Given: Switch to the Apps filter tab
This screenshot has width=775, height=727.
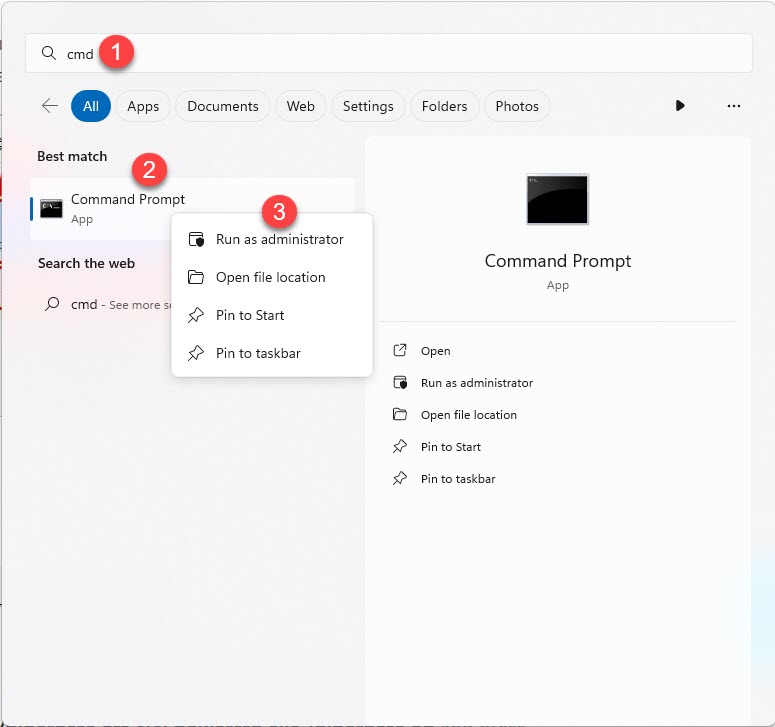Looking at the screenshot, I should click(x=143, y=106).
